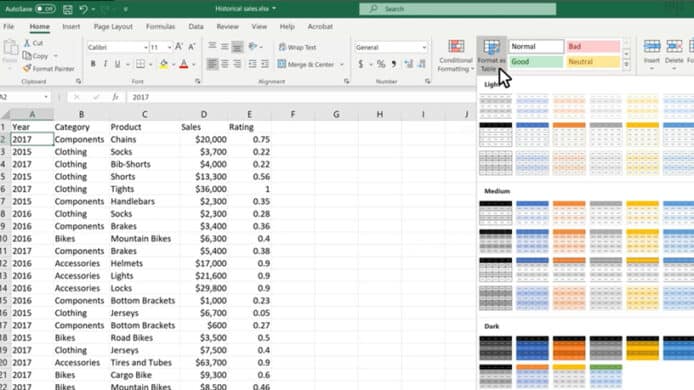Click the Insert Function fx icon

click(116, 97)
